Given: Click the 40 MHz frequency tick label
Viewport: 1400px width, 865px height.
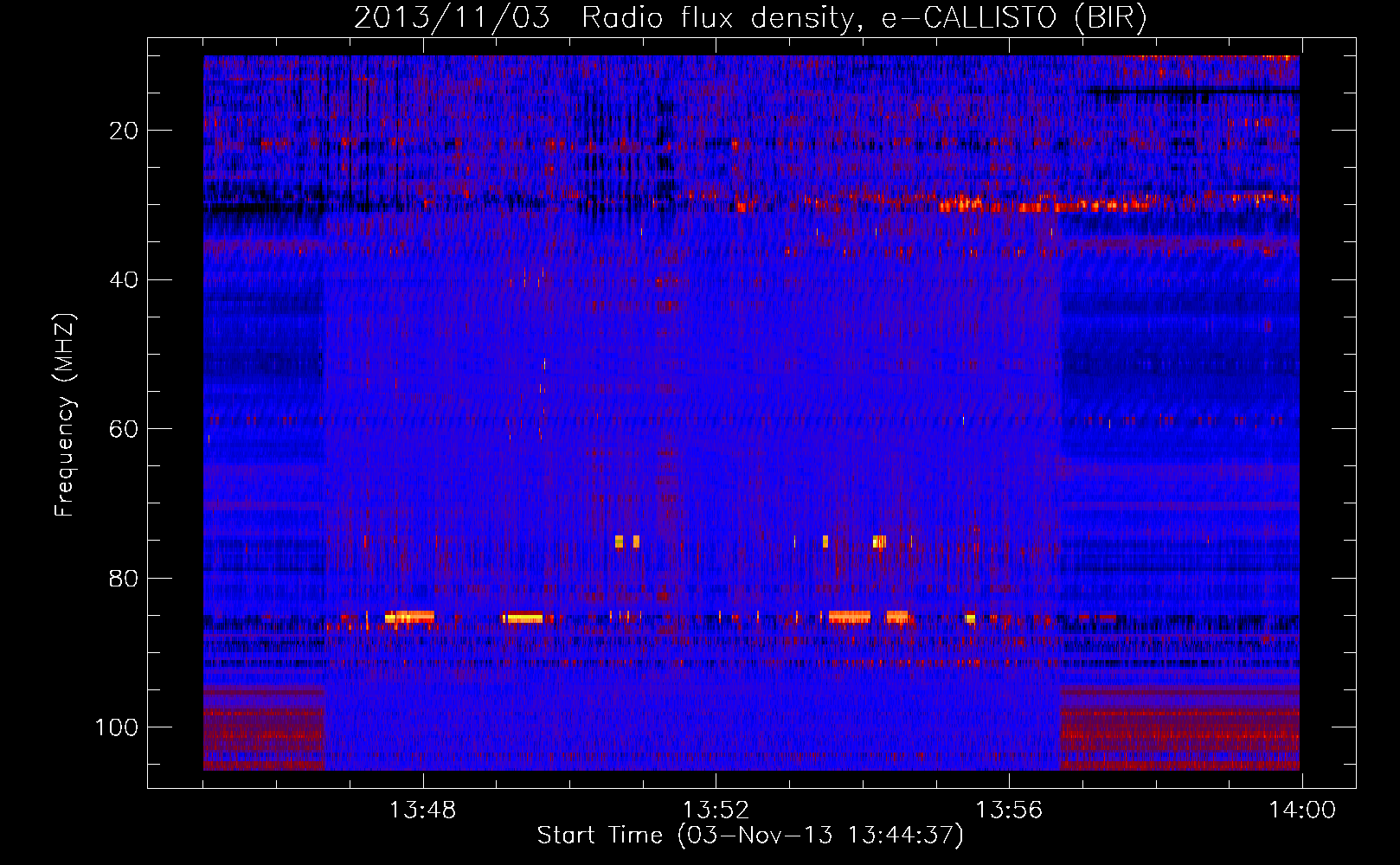Looking at the screenshot, I should point(124,280).
